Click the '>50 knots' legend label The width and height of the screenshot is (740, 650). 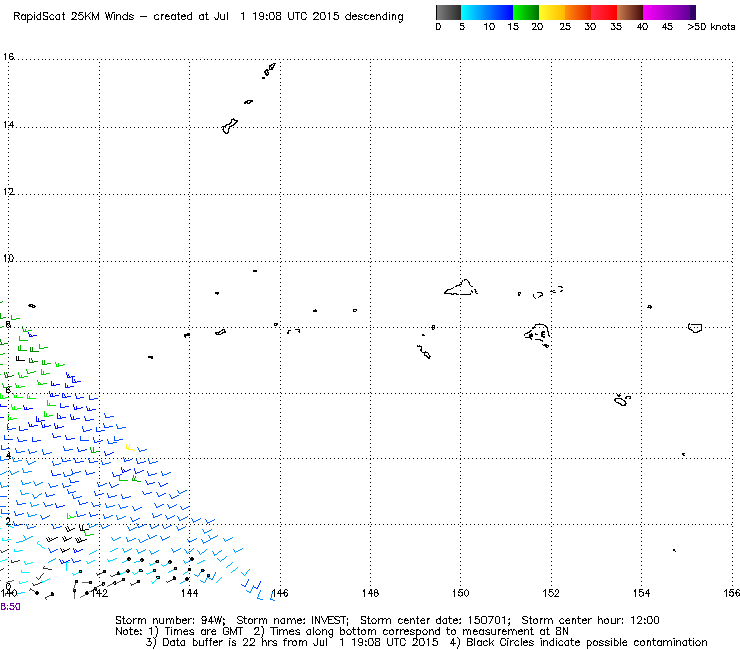click(711, 27)
